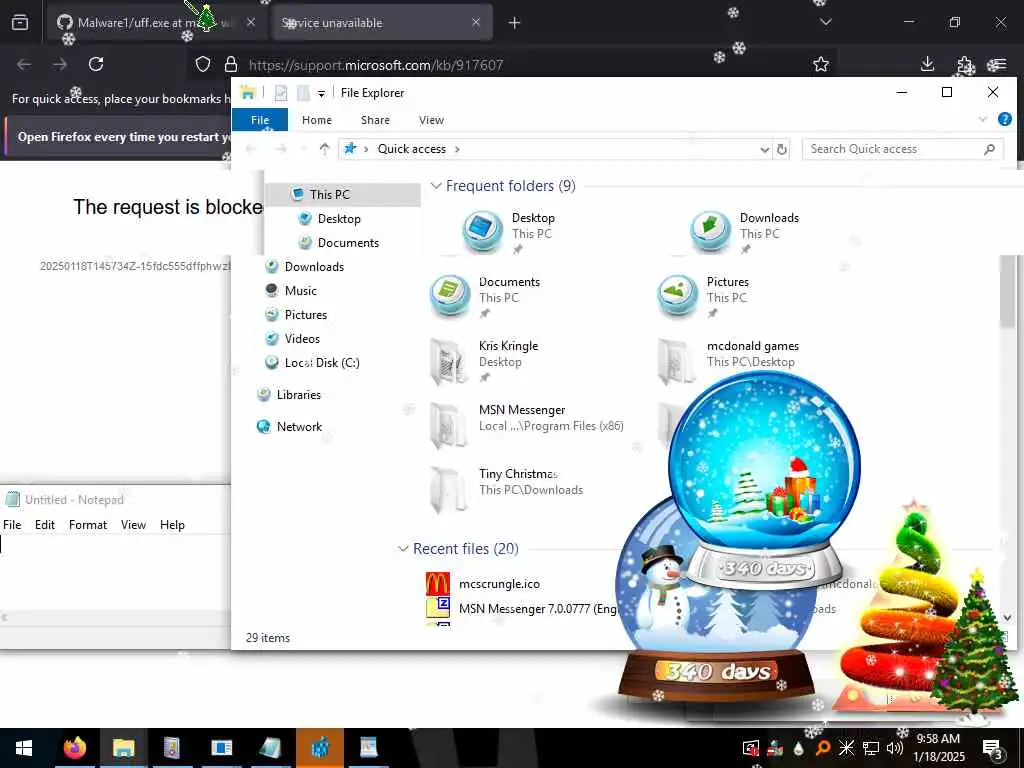Open the Home ribbon tab
Image resolution: width=1024 pixels, height=768 pixels.
pos(317,120)
